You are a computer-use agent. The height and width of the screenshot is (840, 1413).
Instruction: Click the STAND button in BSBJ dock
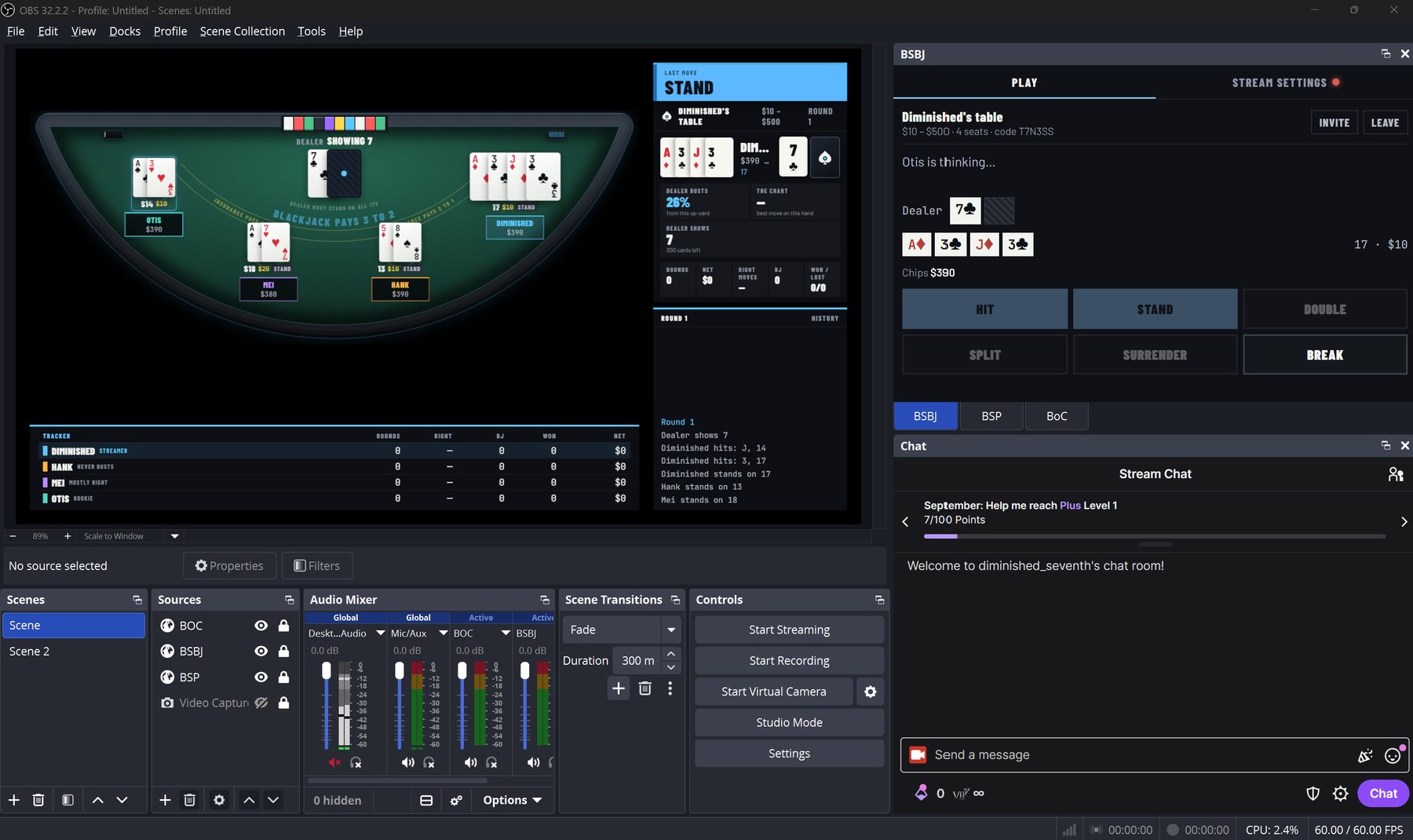[1155, 309]
